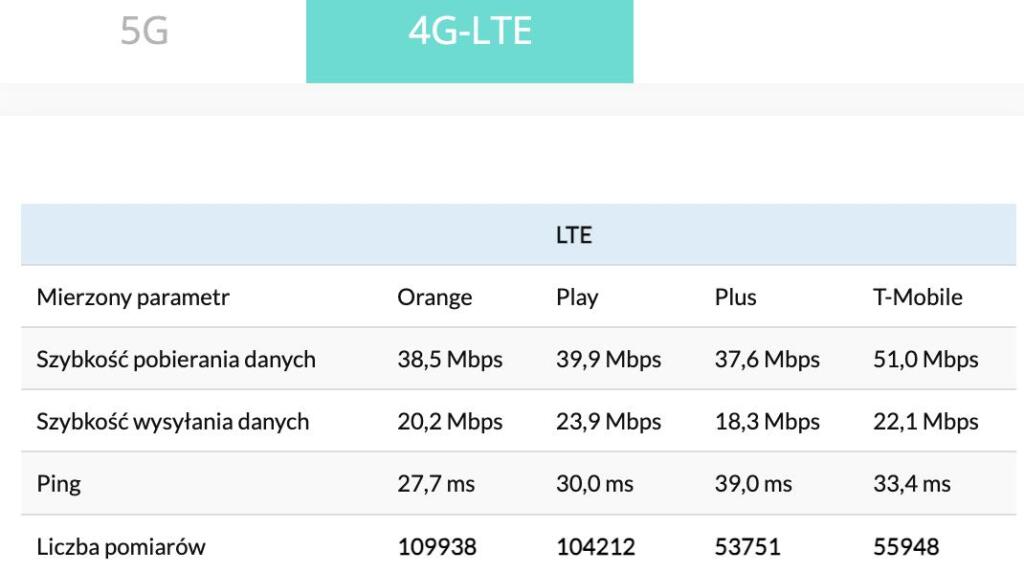Click Plus upload speed 18,3 Mbps

coord(767,422)
